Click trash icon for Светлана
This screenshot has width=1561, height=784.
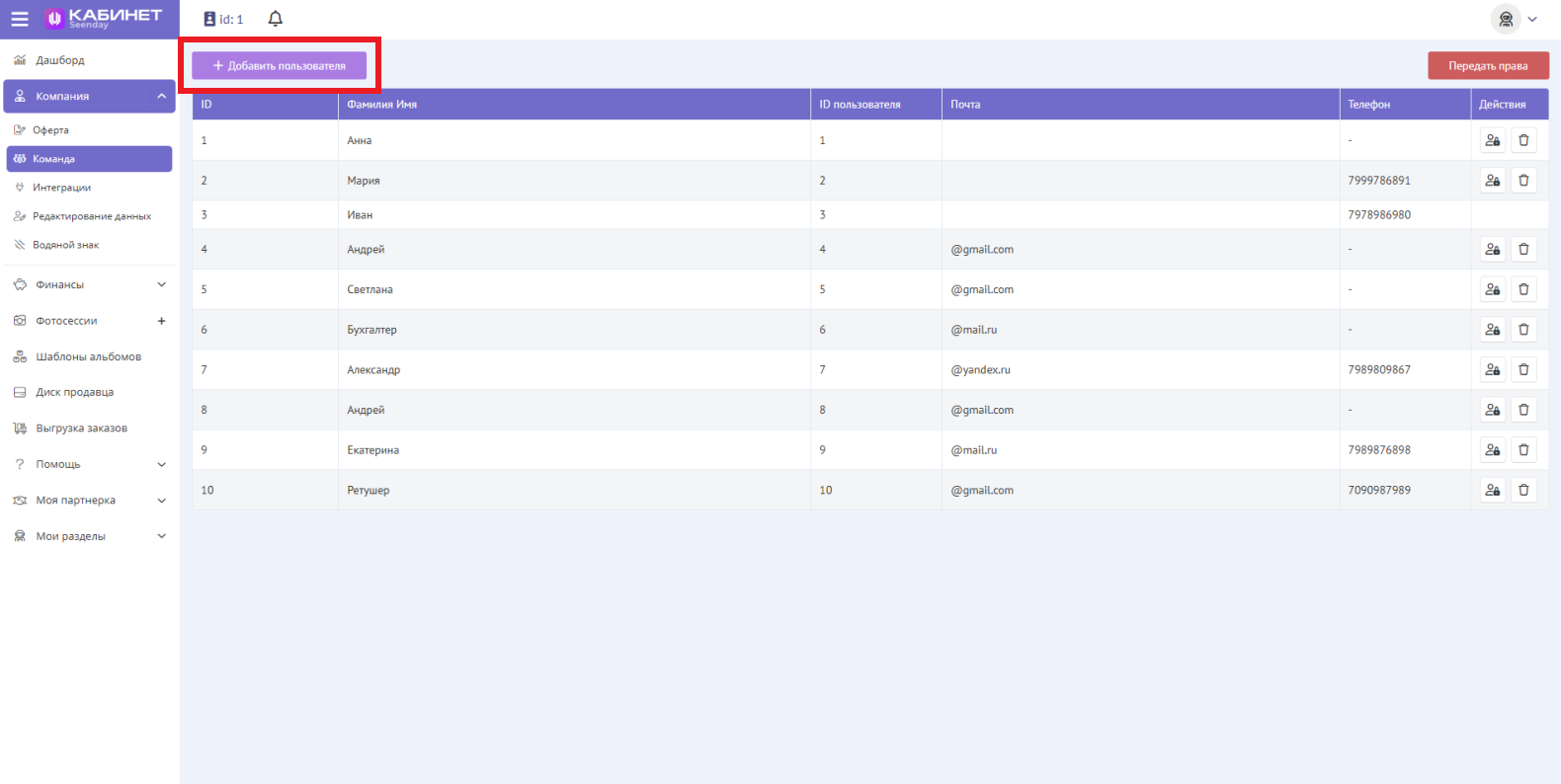(1523, 289)
